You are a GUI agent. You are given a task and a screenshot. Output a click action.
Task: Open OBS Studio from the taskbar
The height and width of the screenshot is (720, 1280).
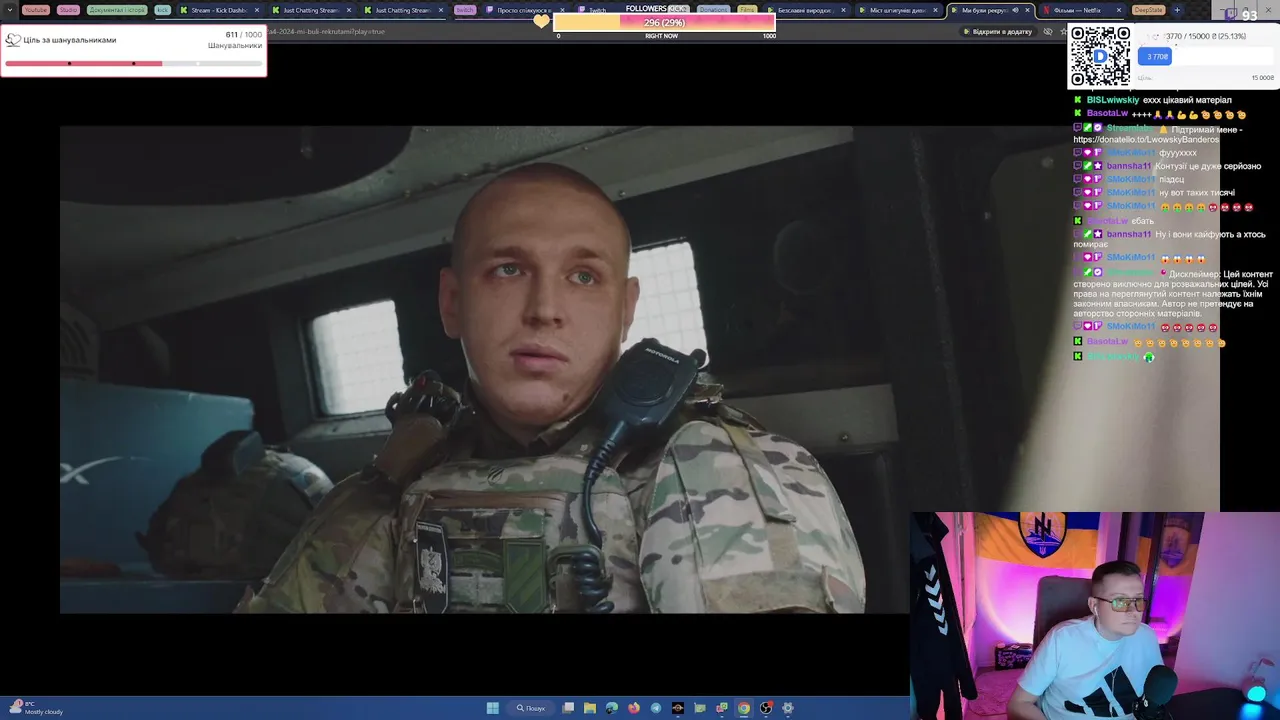pos(766,708)
